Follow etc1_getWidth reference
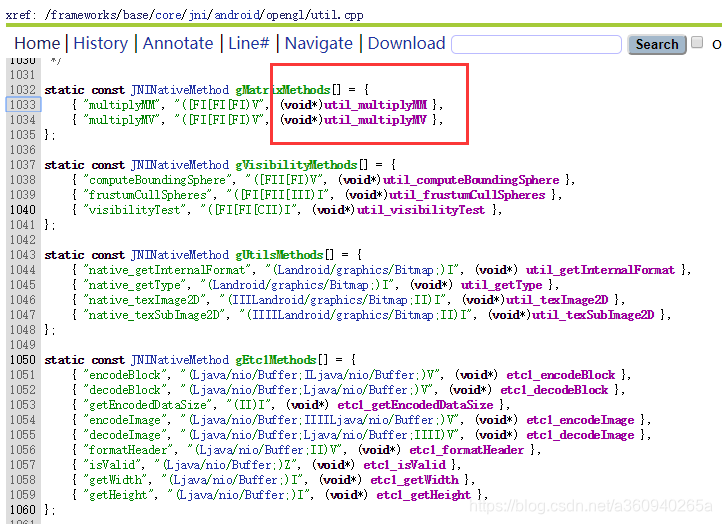Viewport: 722px width, 524px height. [414, 480]
